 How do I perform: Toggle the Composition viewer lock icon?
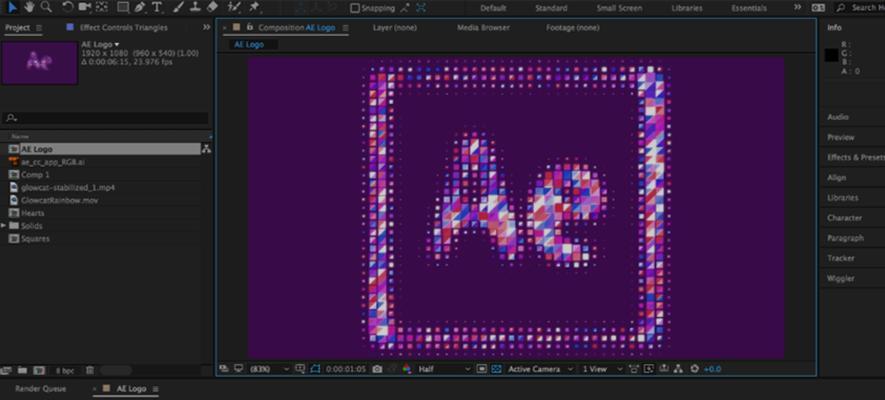[250, 27]
